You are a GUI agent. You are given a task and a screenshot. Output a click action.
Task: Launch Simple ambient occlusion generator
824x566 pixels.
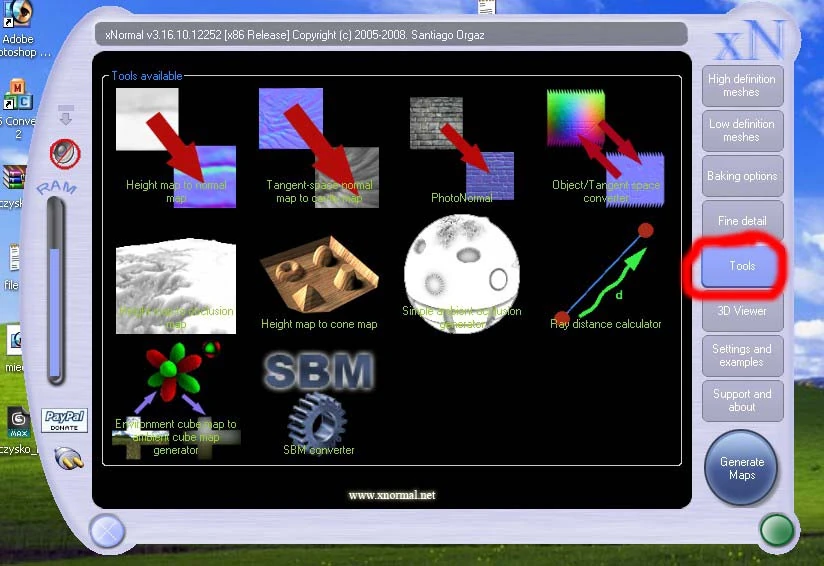point(462,274)
